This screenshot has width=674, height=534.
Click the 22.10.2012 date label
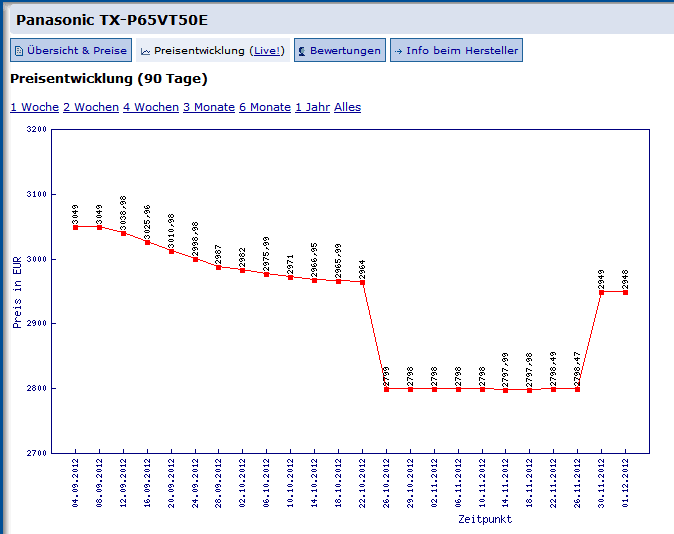point(362,483)
